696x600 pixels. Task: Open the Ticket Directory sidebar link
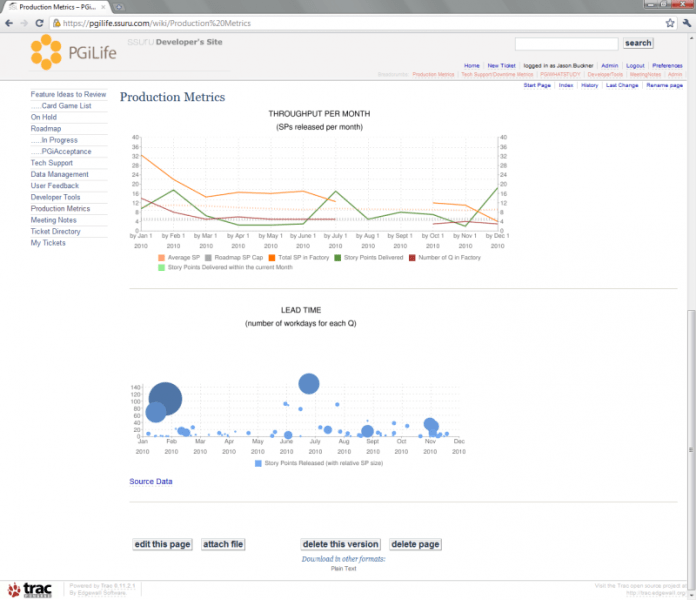(x=55, y=232)
